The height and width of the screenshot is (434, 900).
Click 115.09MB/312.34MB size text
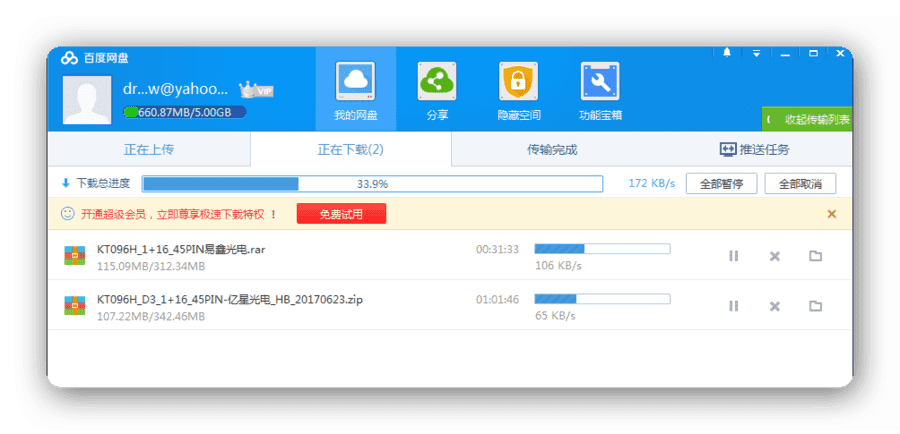151,266
